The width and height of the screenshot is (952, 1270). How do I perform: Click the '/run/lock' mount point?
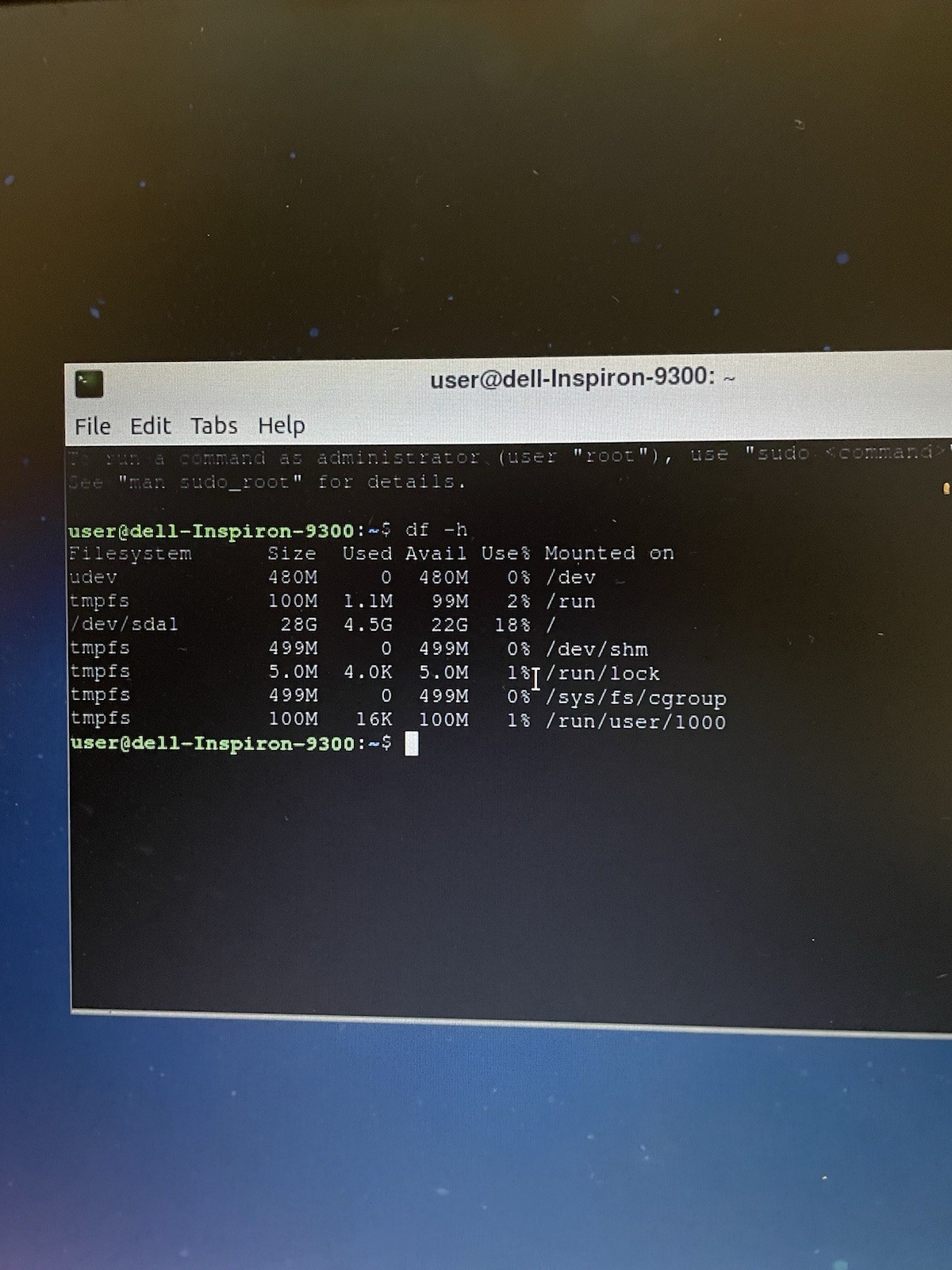click(603, 673)
